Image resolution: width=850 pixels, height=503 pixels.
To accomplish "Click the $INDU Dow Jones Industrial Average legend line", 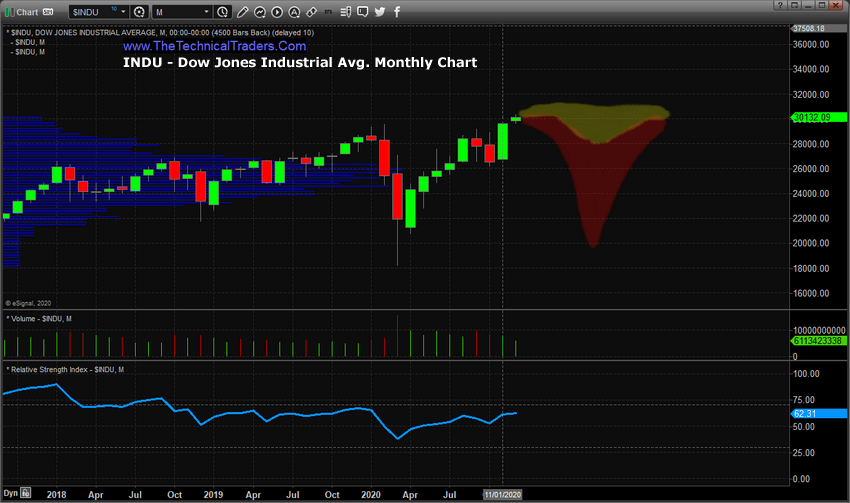I will click(160, 33).
